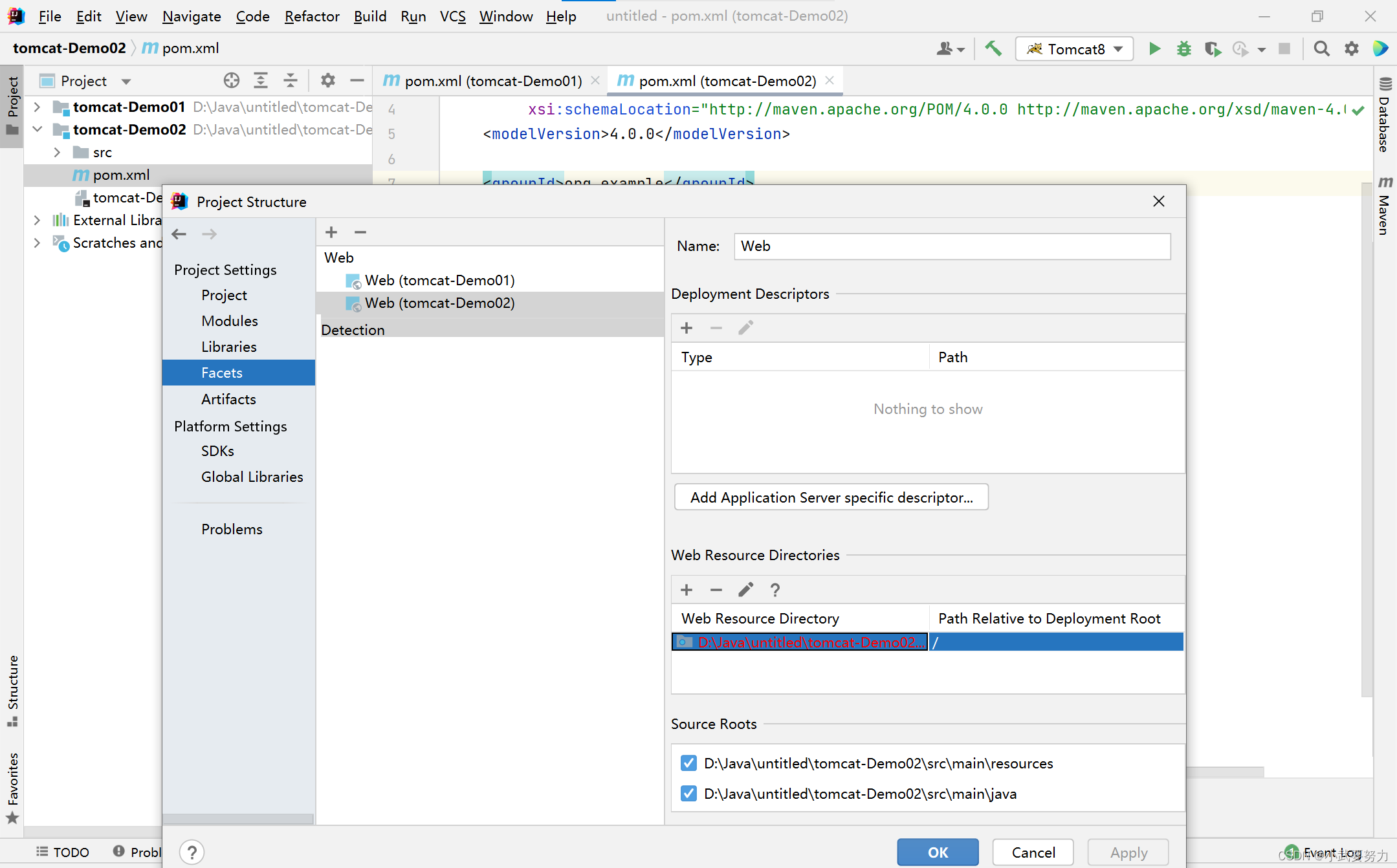Click the facet Name input field
This screenshot has height=868, width=1397.
[951, 246]
